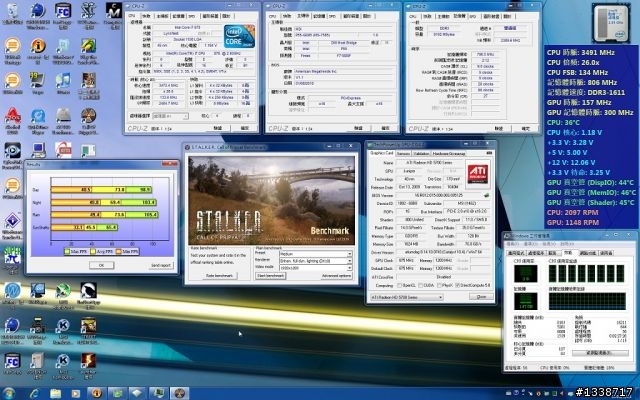The height and width of the screenshot is (400, 640).
Task: Toggle the DirectCompute 5.0 checkbox in GPU-Z
Action: pos(458,285)
